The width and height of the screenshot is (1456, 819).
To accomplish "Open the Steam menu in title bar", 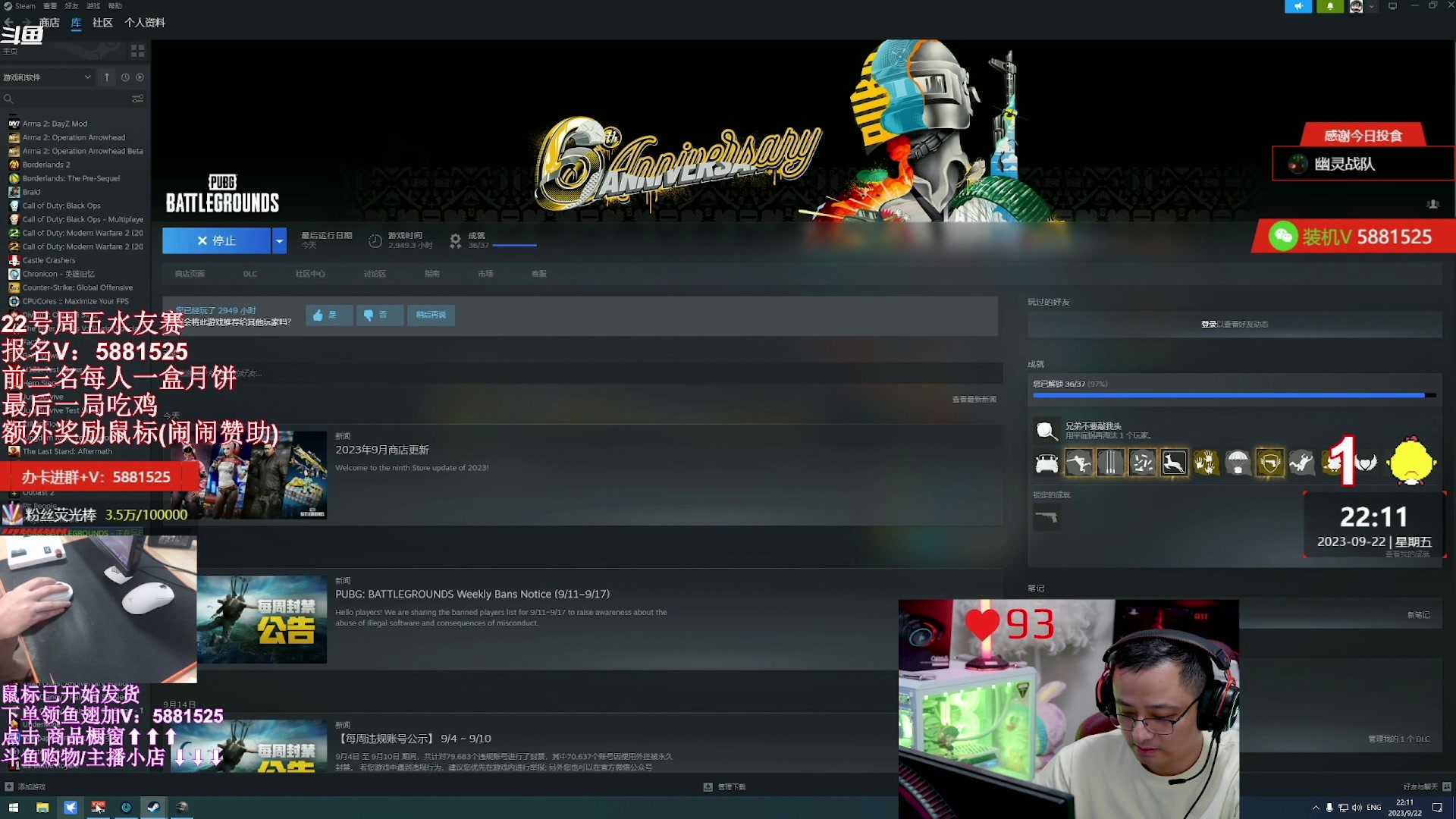I will coord(20,6).
